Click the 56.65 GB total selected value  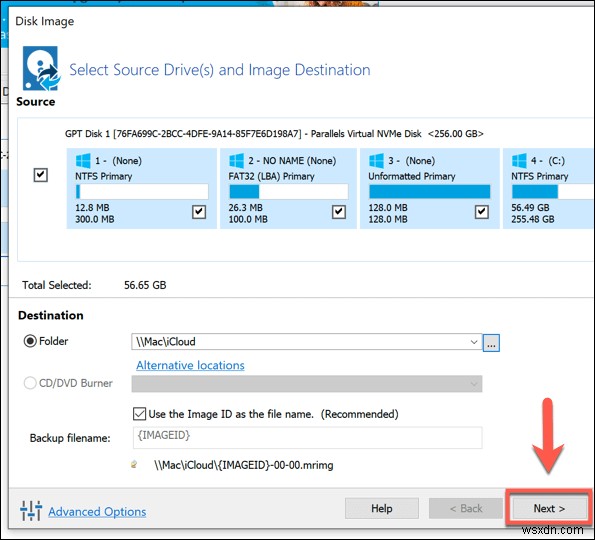coord(145,285)
